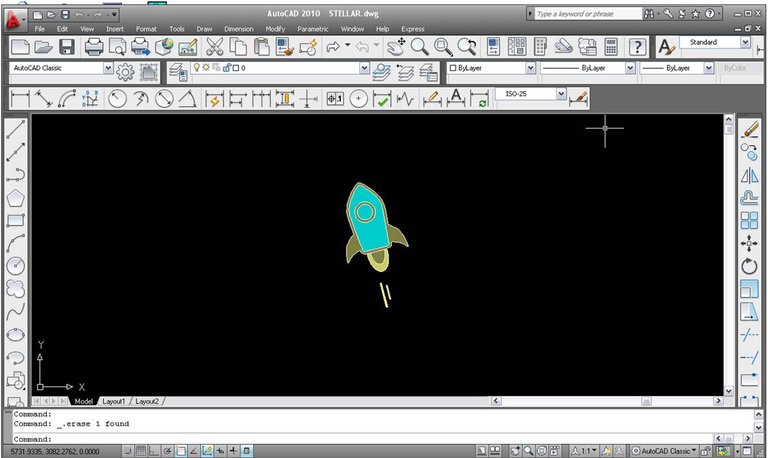
Task: Activate the Erase tool in Modify toolbar
Action: tap(749, 130)
